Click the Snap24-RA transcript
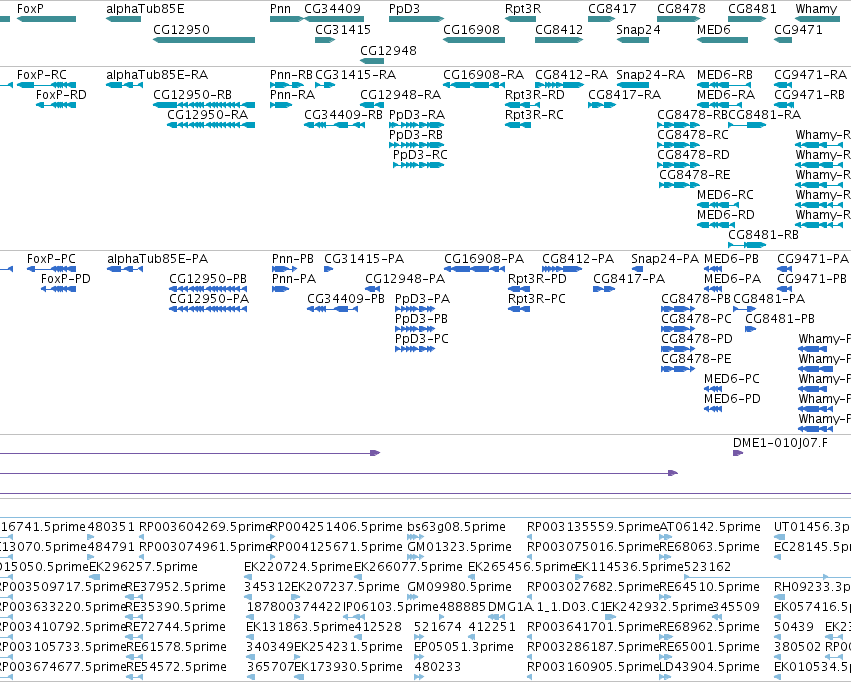 [x=633, y=85]
